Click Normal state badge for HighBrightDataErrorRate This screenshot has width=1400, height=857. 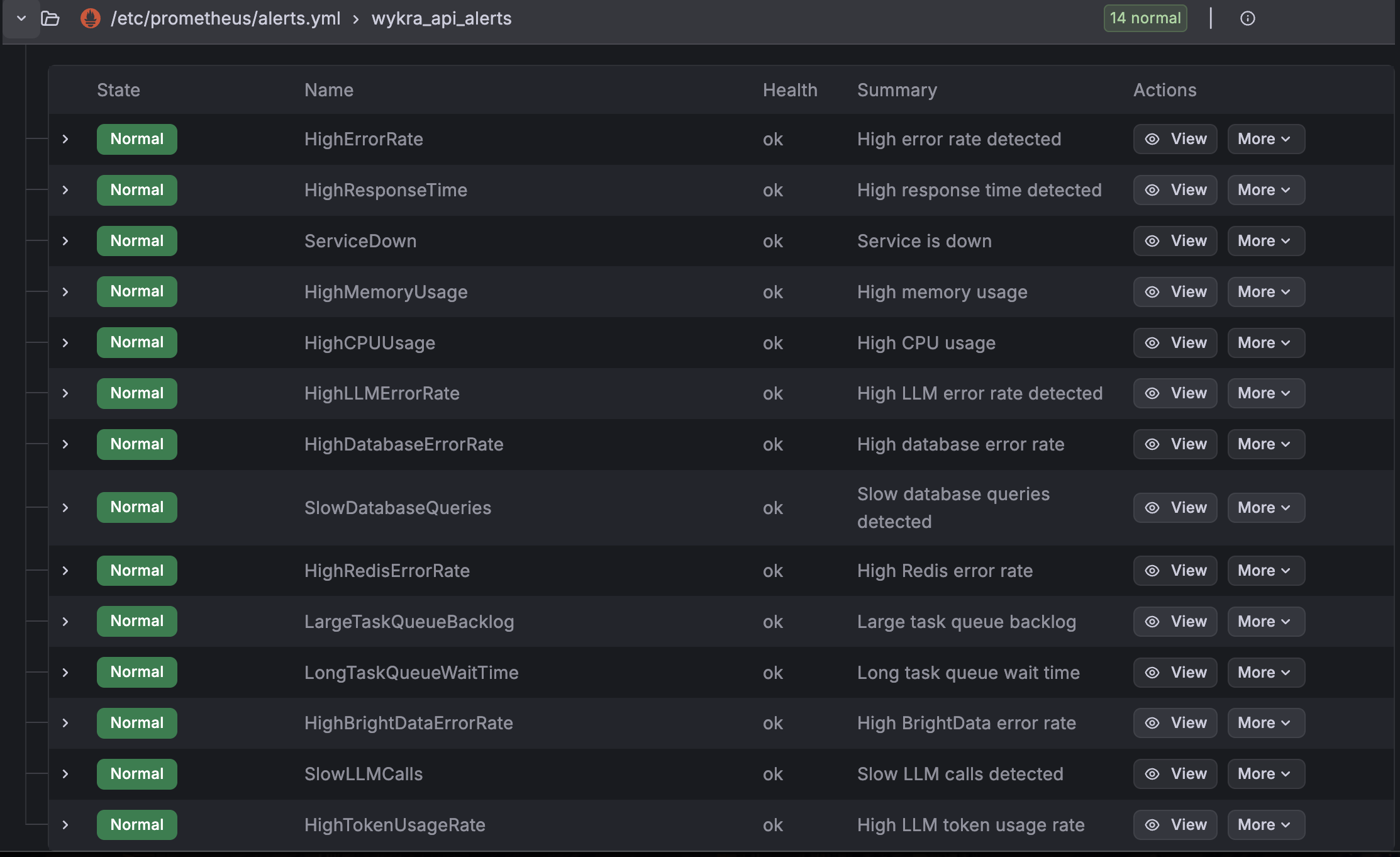tap(137, 723)
